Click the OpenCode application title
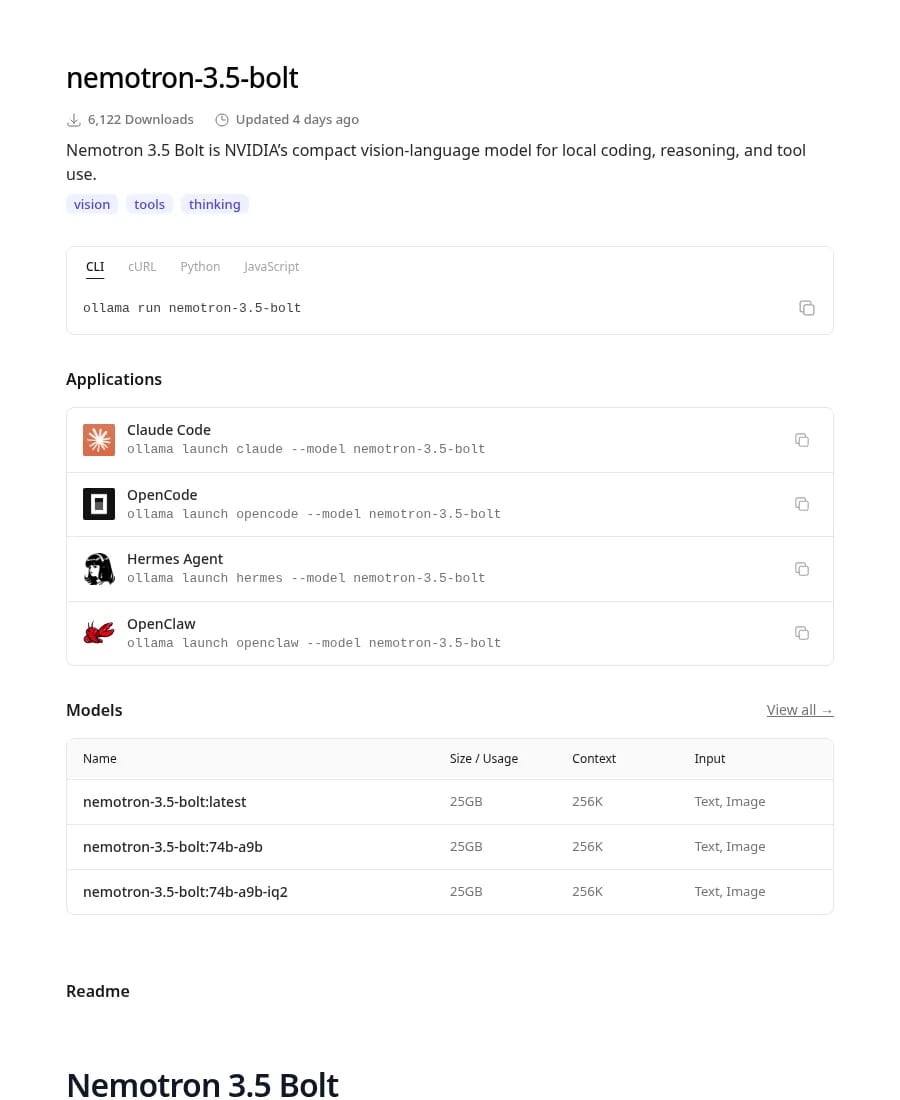Screen dimensions: 900x1100 [162, 495]
